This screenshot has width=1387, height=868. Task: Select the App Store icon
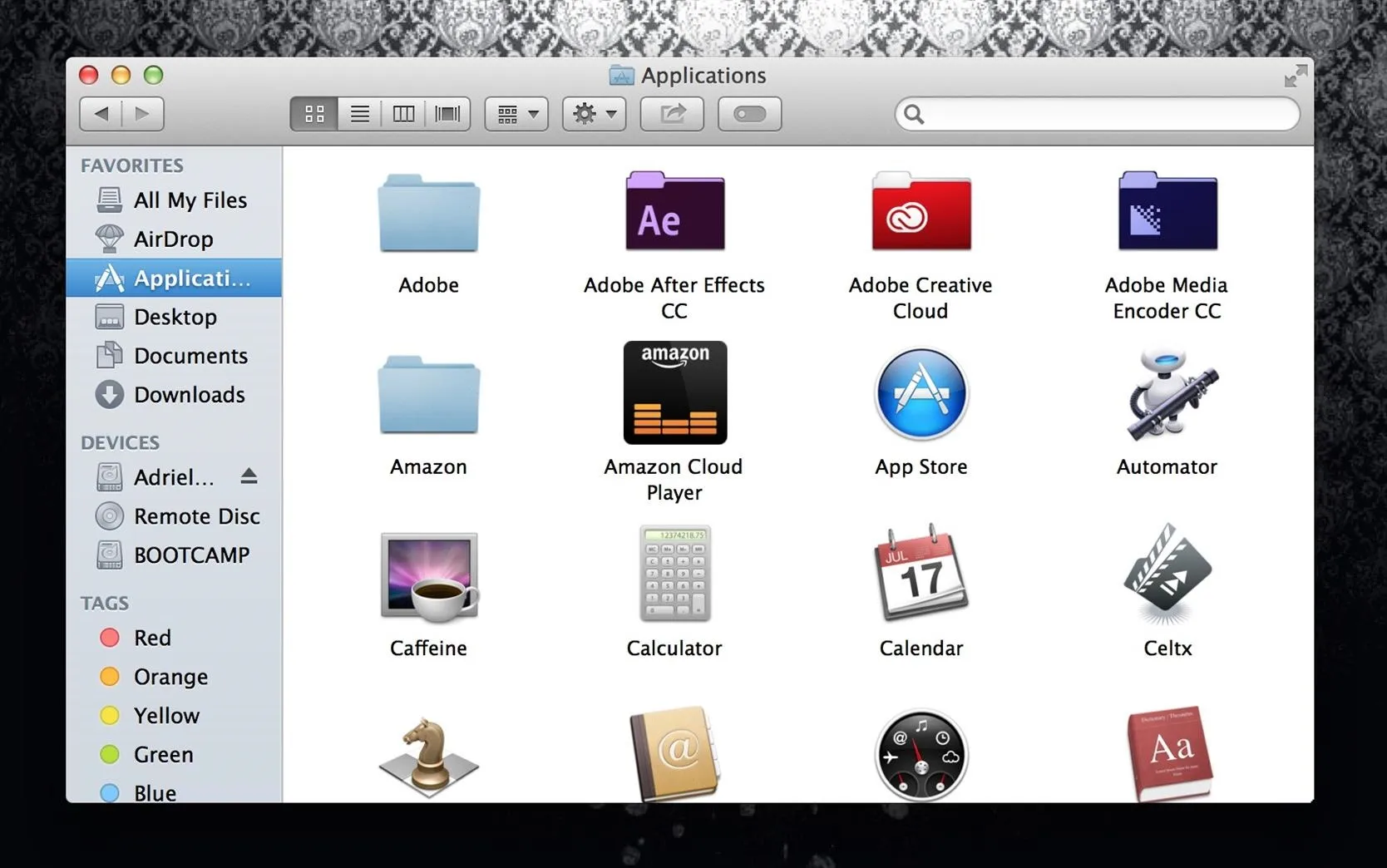(x=921, y=394)
